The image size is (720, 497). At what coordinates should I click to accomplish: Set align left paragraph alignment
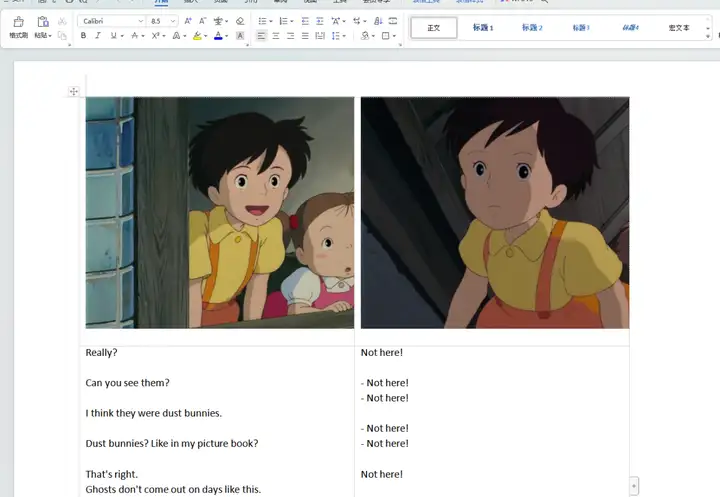point(261,35)
